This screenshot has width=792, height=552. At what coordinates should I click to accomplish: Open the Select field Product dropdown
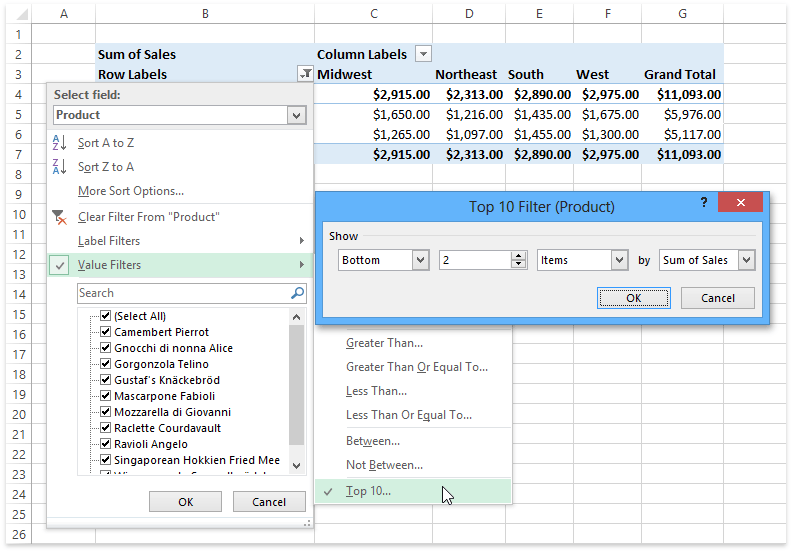[296, 115]
